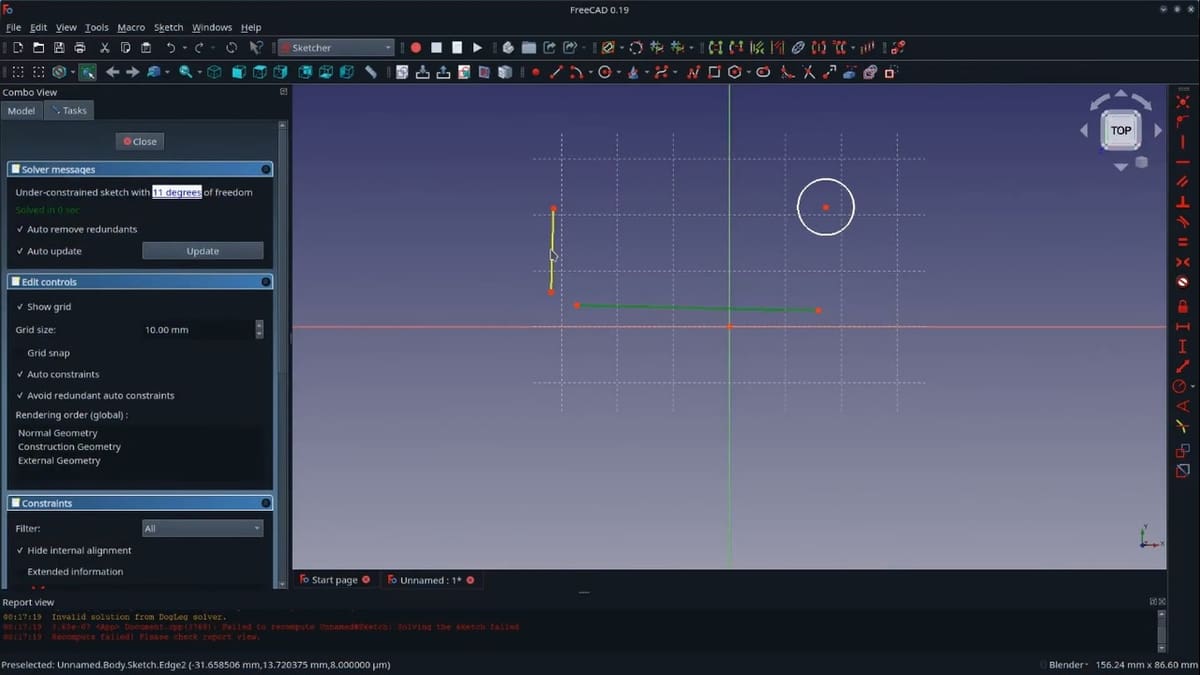Open the undo history dropdown arrow
The width and height of the screenshot is (1200, 675).
(185, 47)
